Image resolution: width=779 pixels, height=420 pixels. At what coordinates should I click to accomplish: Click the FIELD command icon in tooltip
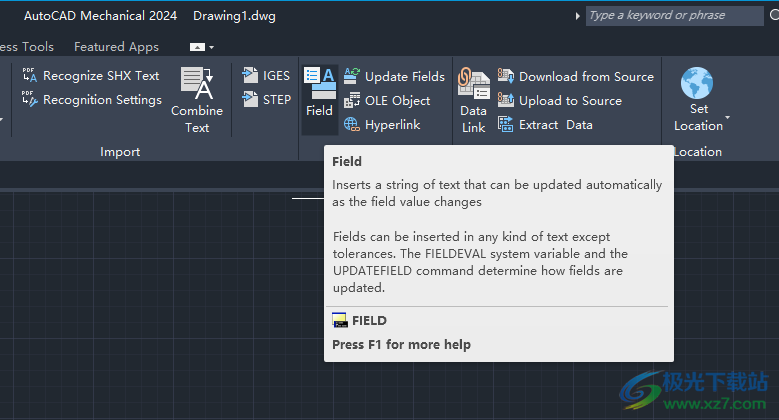(339, 320)
